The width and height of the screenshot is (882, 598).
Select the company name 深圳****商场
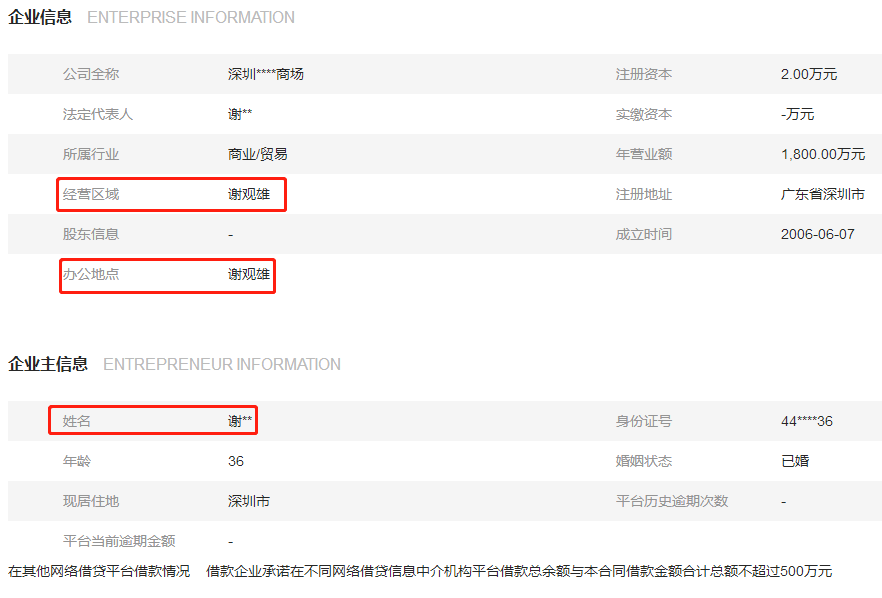click(x=266, y=74)
